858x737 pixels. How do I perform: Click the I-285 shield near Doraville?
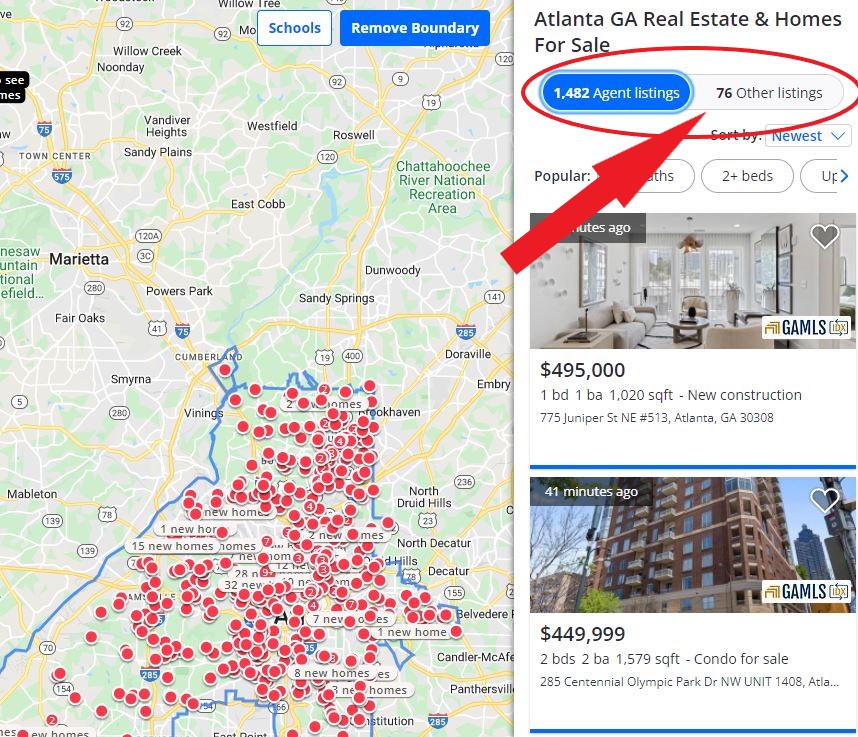pos(466,332)
